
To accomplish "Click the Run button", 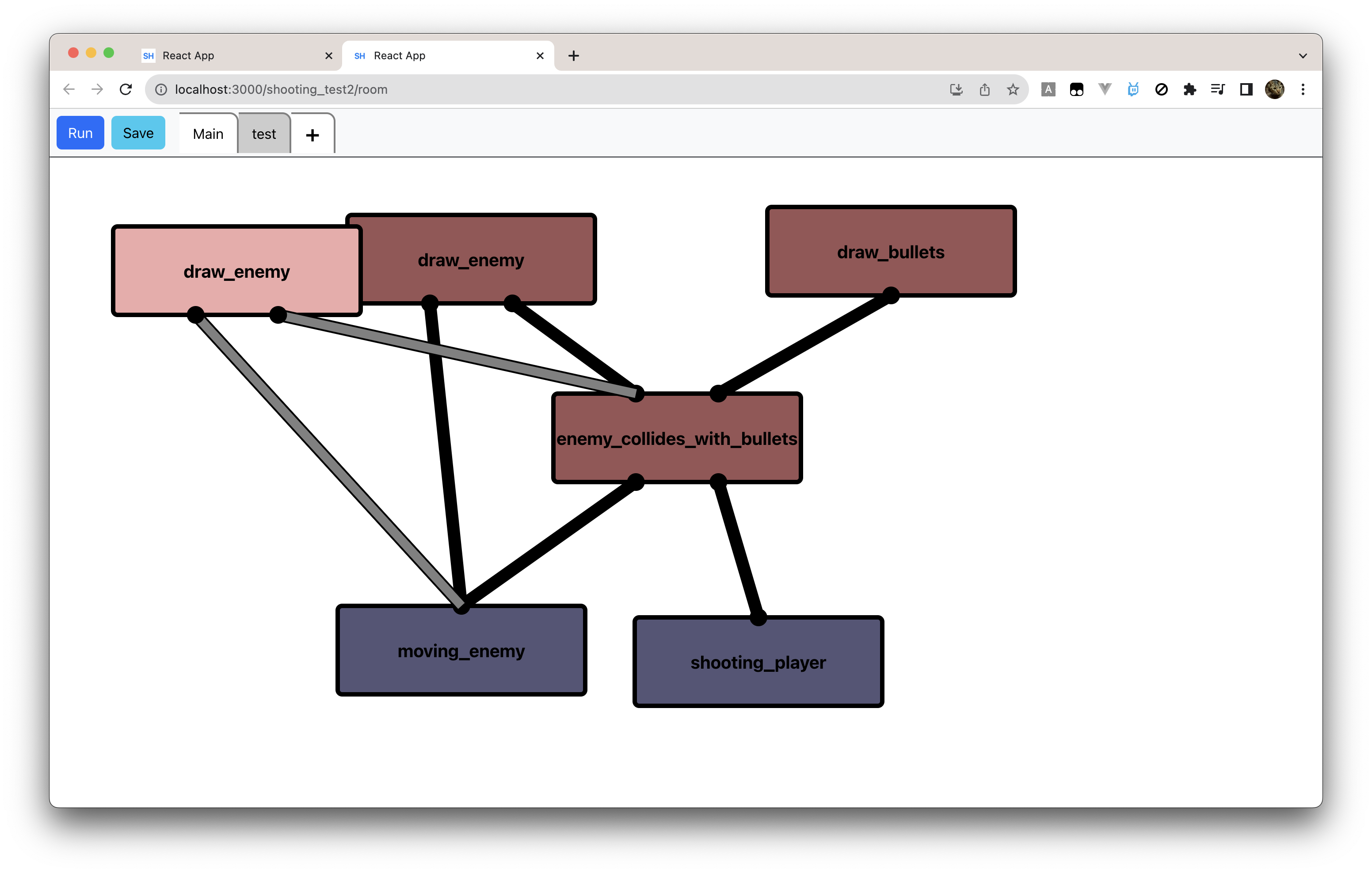I will pyautogui.click(x=80, y=133).
